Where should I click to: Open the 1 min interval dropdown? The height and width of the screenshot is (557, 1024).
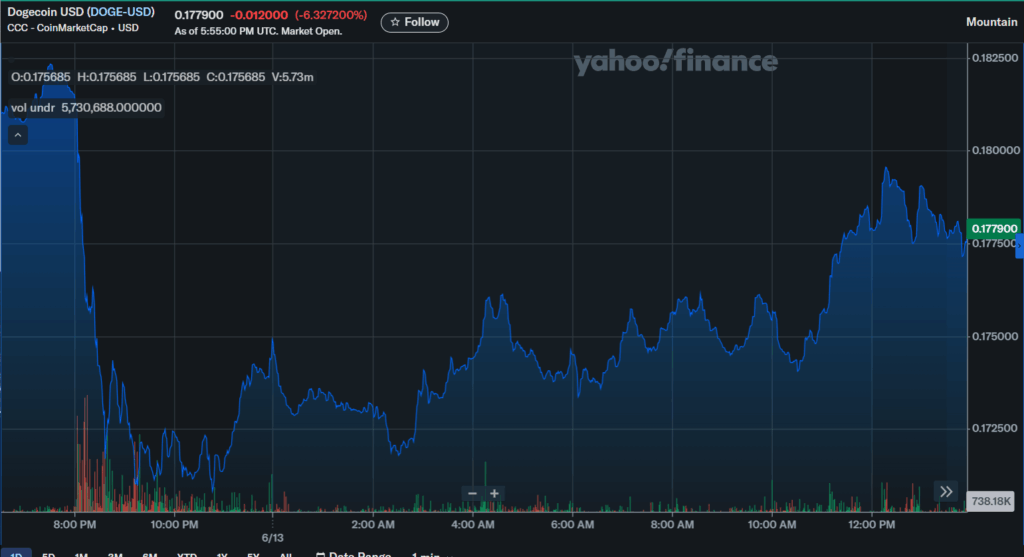(432, 554)
